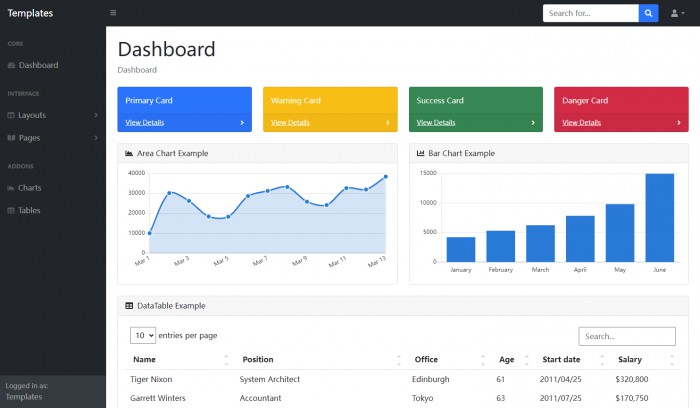Click the Garrett Winters name cell
This screenshot has height=408, width=700.
158,398
